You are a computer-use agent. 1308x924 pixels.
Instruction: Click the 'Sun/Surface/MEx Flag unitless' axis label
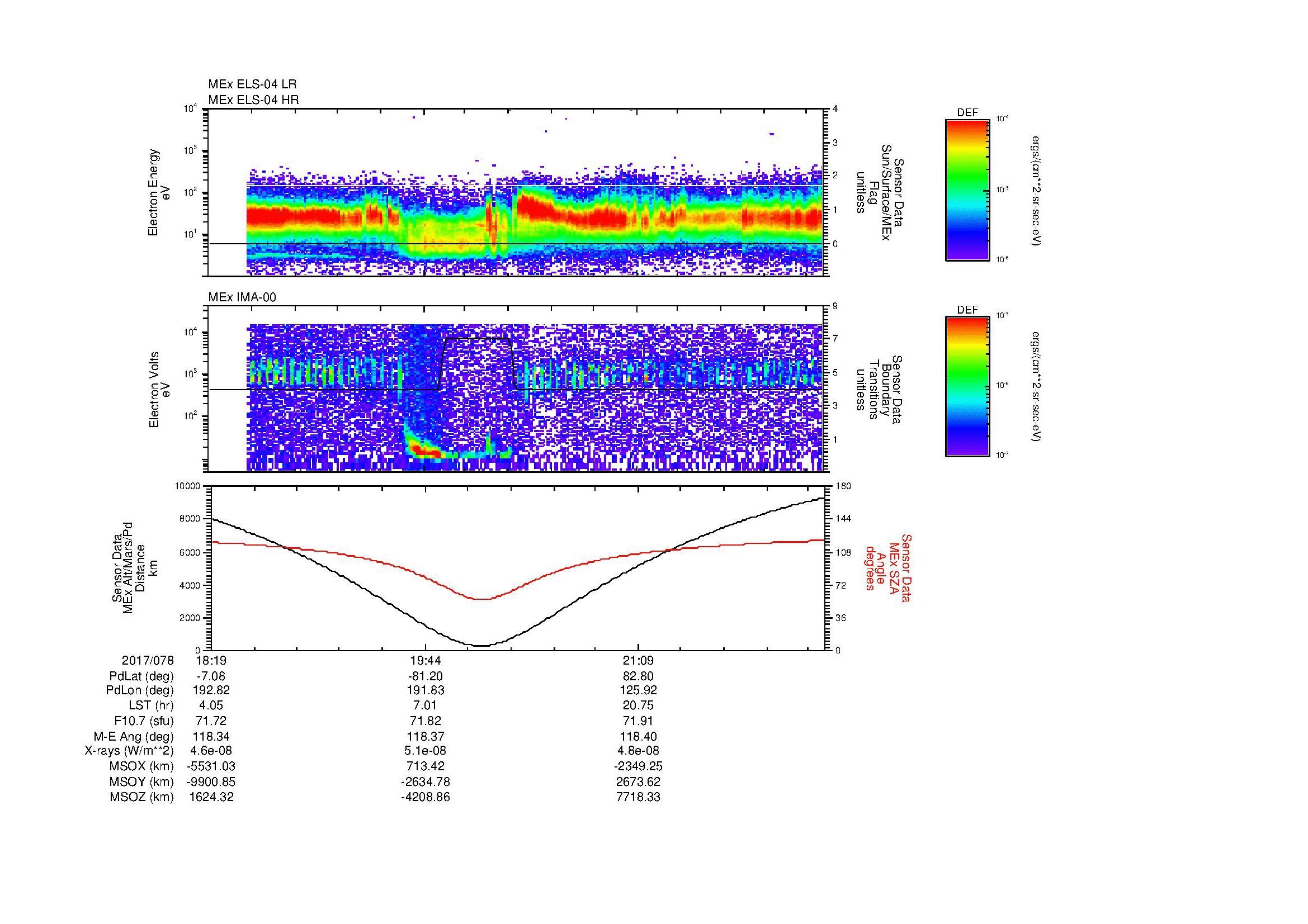tap(880, 192)
